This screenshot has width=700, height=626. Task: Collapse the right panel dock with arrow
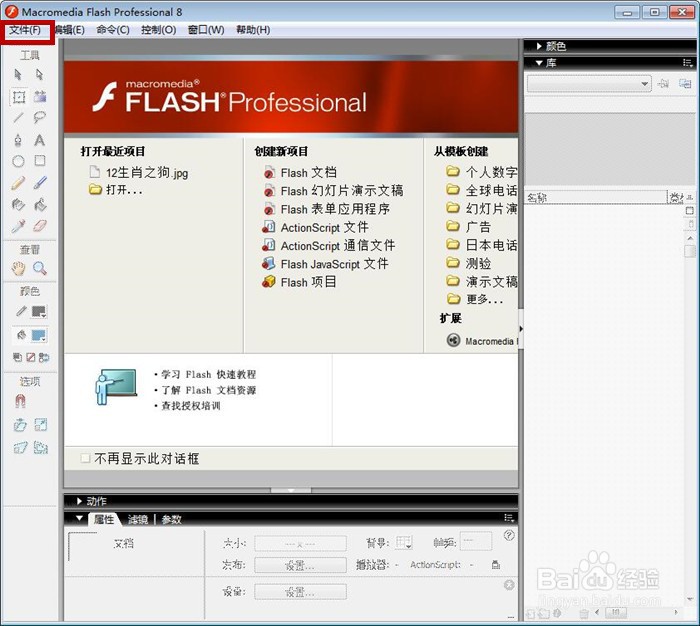point(521,329)
